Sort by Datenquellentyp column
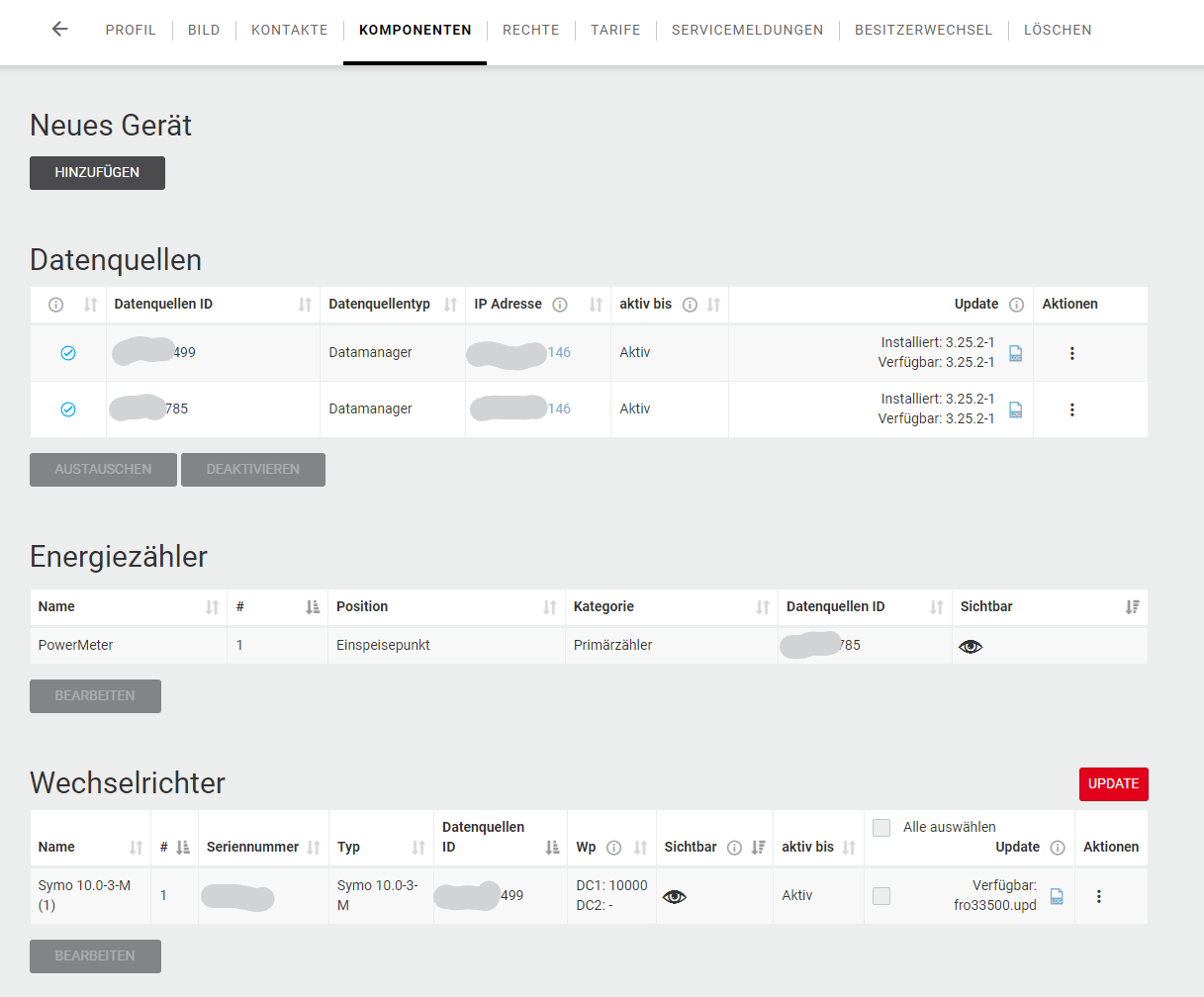1204x997 pixels. pos(450,305)
